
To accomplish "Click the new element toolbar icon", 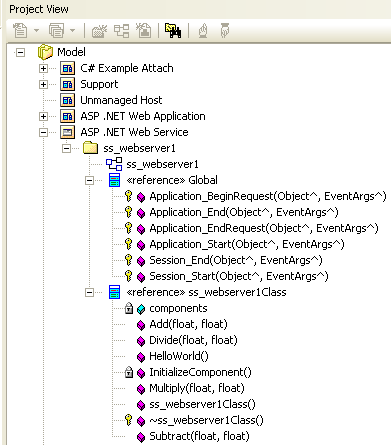I will pyautogui.click(x=144, y=31).
